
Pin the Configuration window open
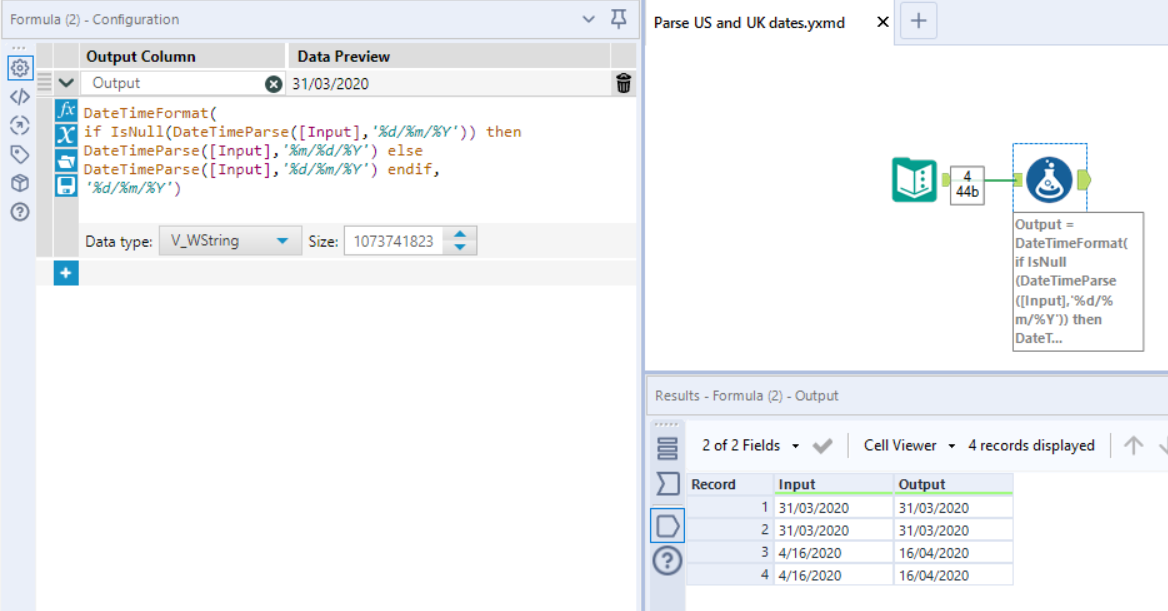coord(618,19)
